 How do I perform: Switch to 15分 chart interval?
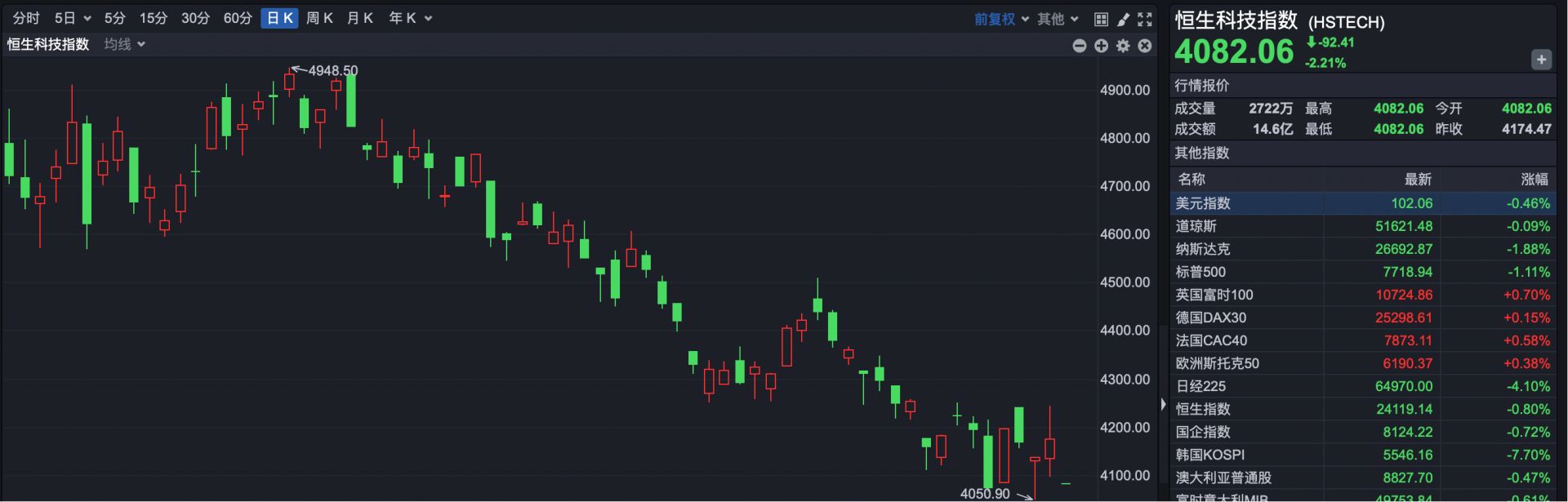click(153, 18)
